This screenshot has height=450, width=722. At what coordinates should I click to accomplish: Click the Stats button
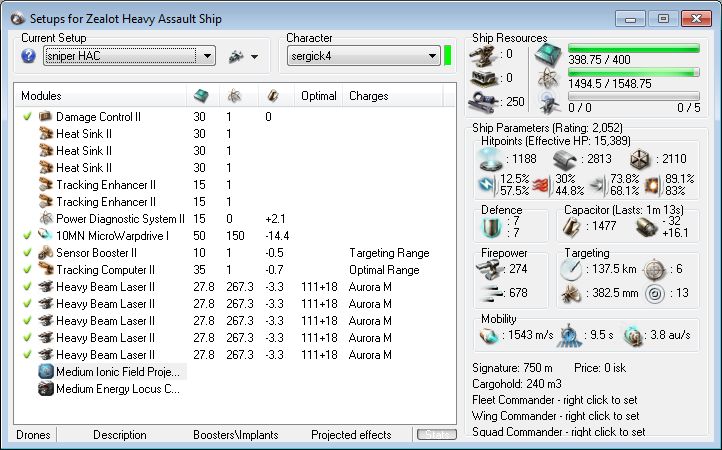pyautogui.click(x=437, y=434)
